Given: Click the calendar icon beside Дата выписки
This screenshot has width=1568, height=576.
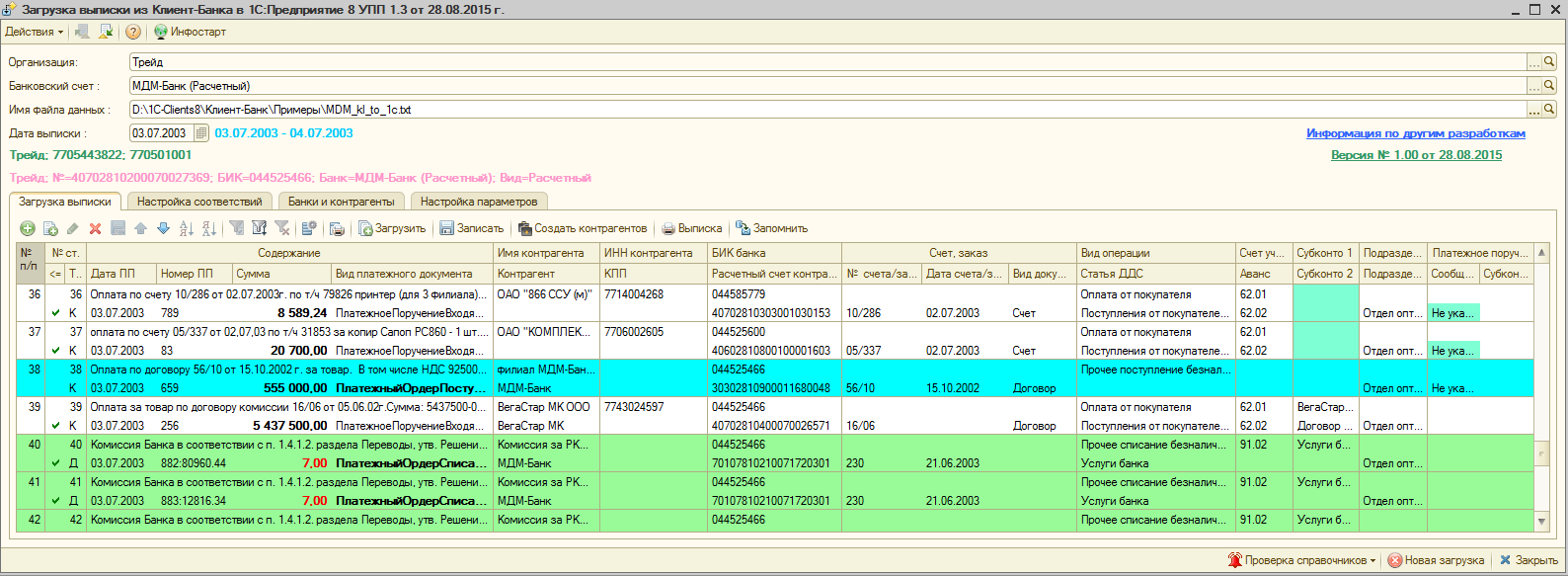Looking at the screenshot, I should pyautogui.click(x=201, y=133).
